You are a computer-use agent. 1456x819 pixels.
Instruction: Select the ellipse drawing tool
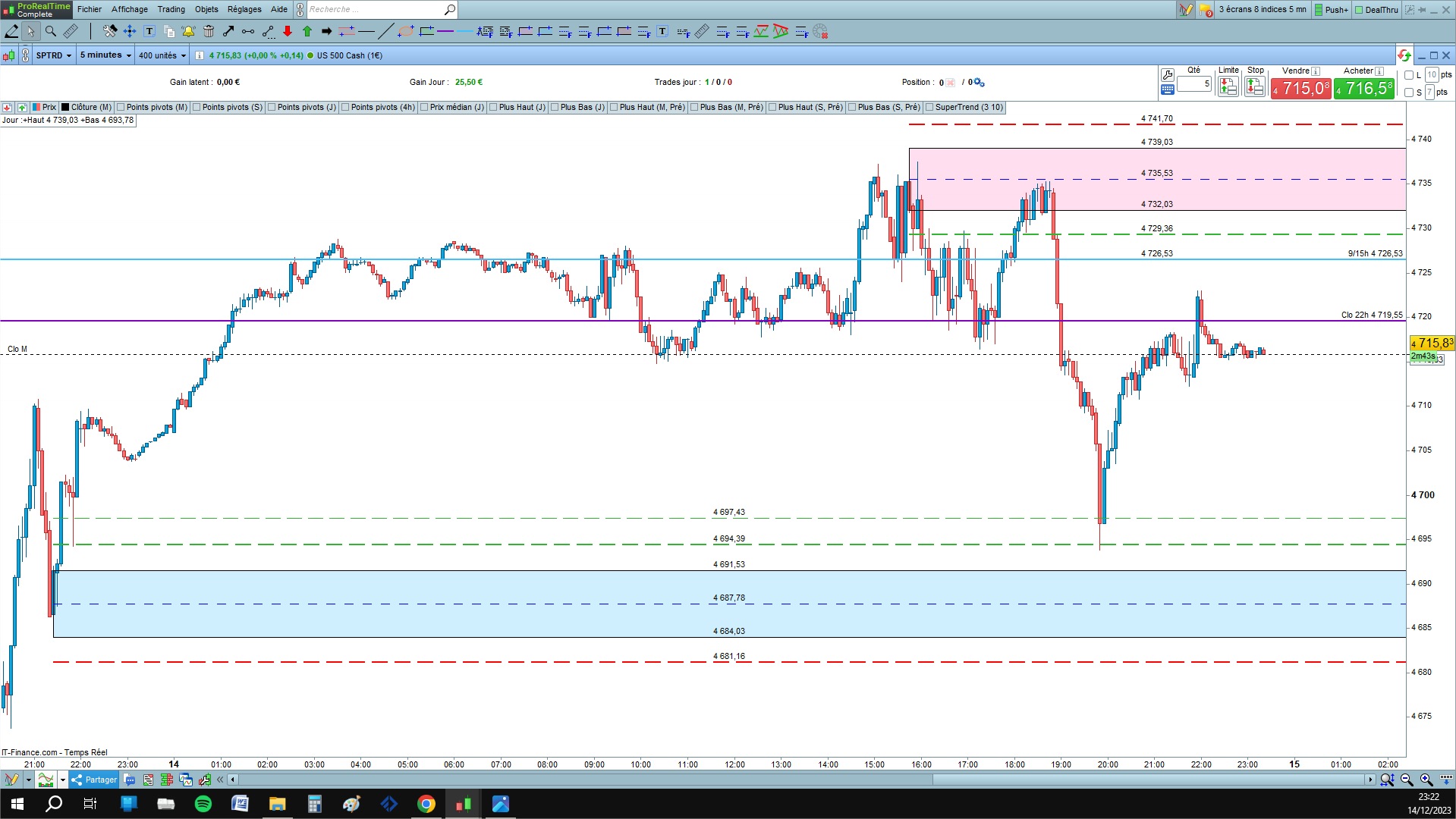point(406,31)
